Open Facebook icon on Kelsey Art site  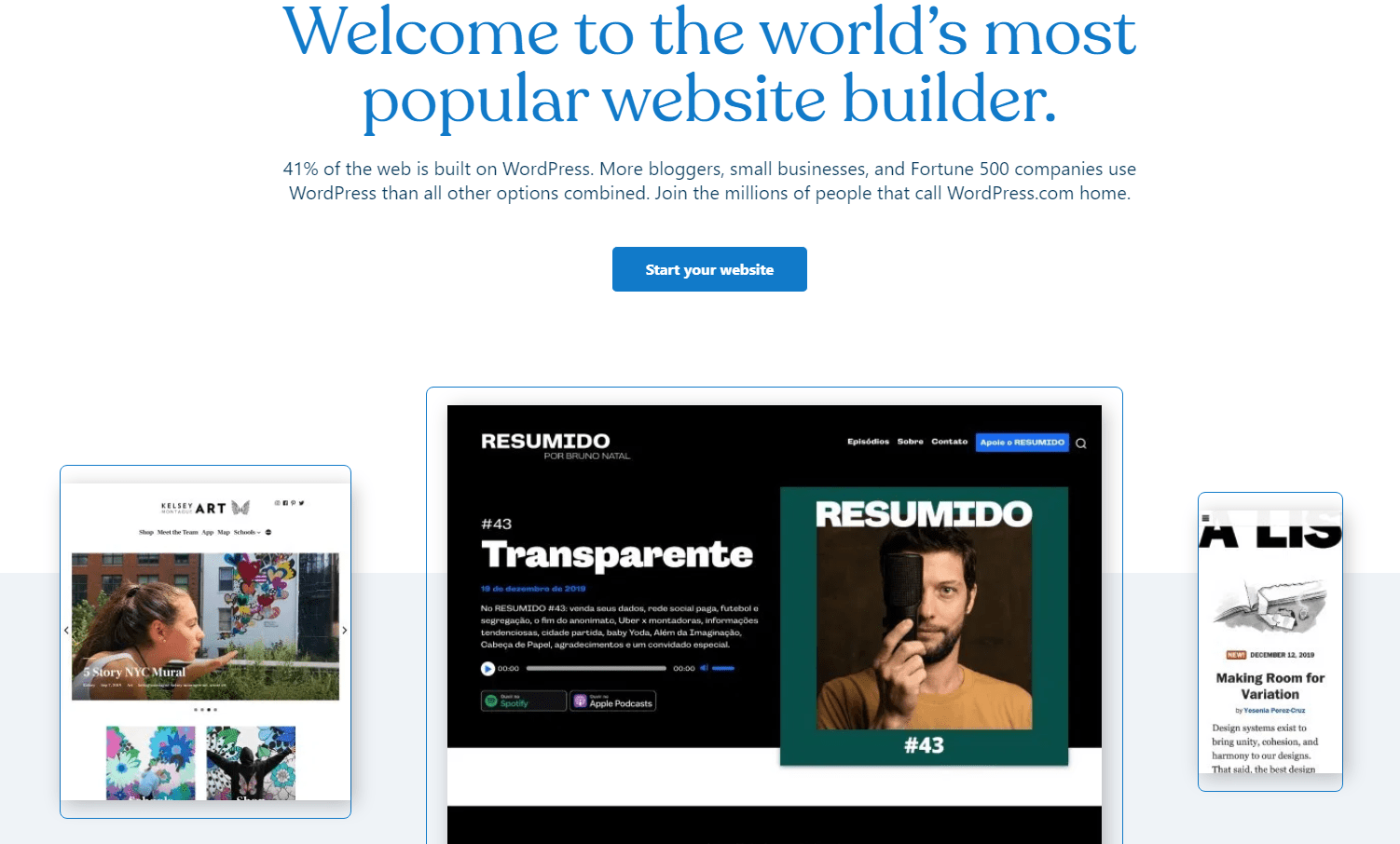[285, 503]
